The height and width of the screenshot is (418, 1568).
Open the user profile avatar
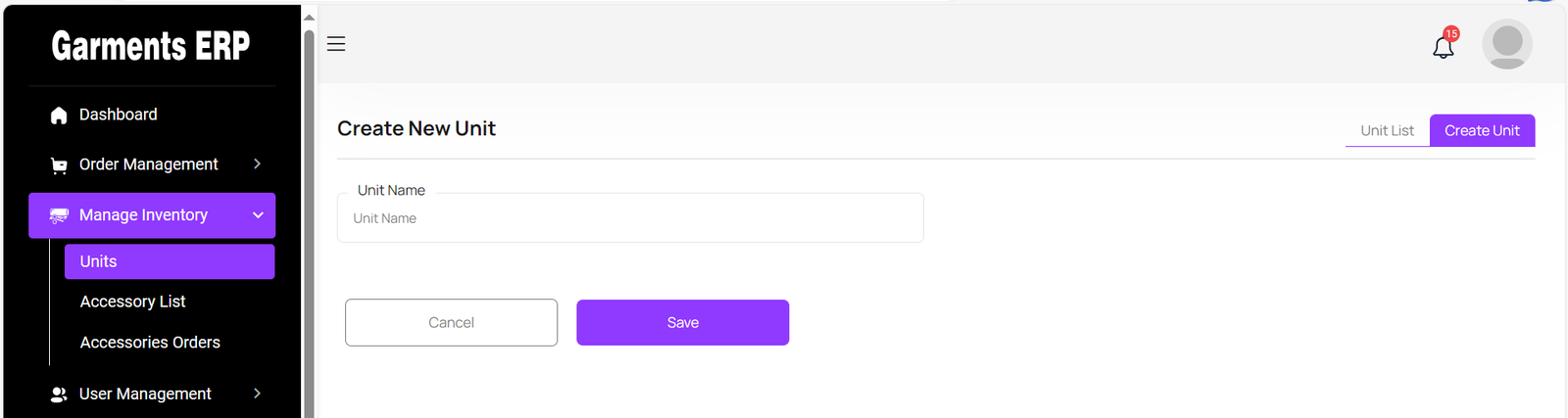1506,44
